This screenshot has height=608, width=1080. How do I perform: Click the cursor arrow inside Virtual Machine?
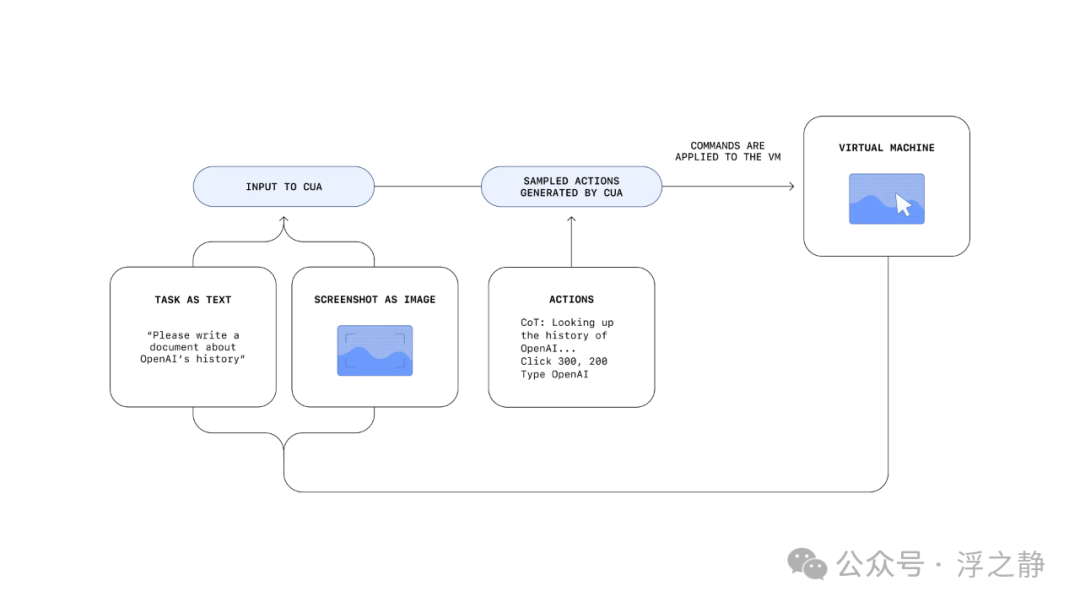(903, 204)
